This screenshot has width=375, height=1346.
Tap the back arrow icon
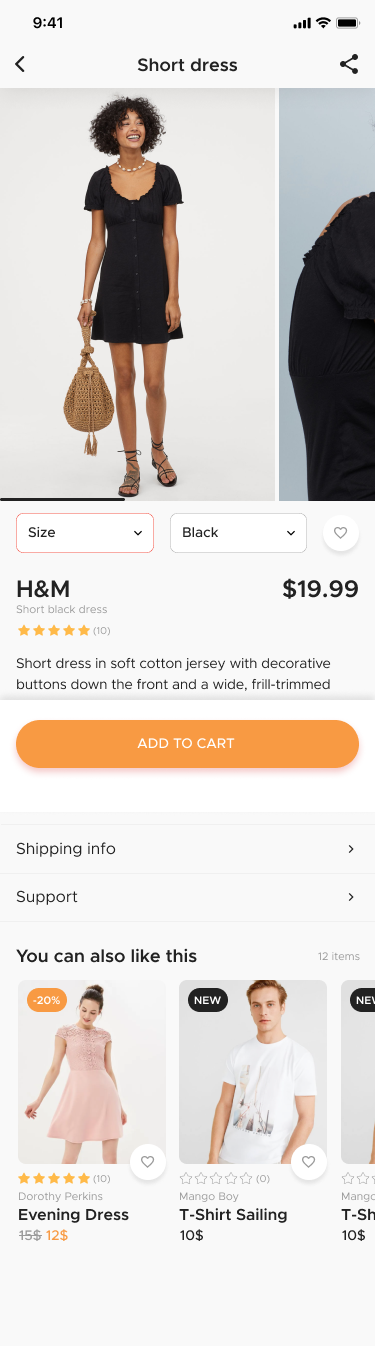pyautogui.click(x=20, y=65)
